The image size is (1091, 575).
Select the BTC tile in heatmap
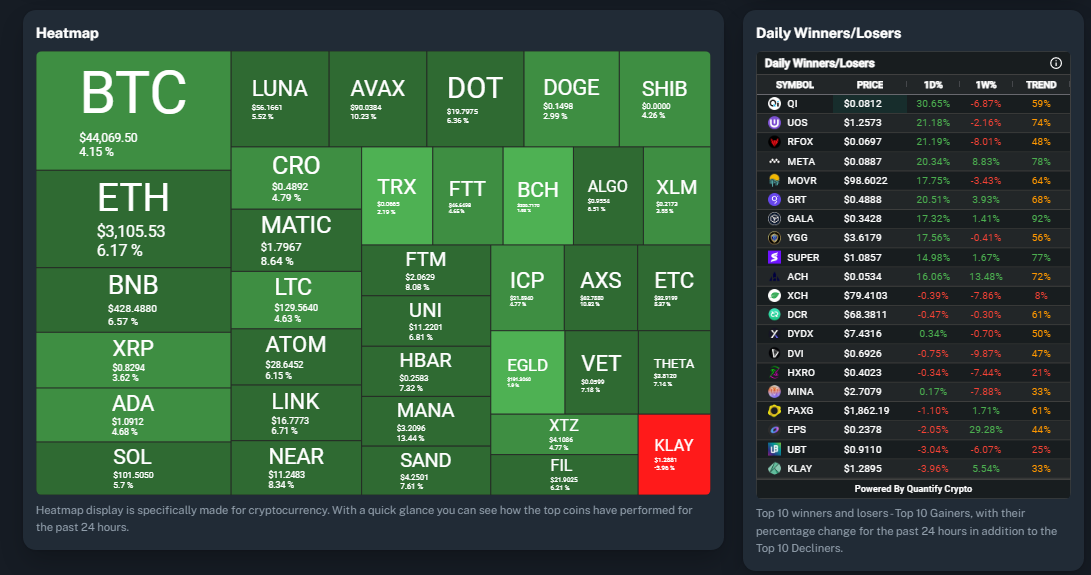pyautogui.click(x=133, y=110)
